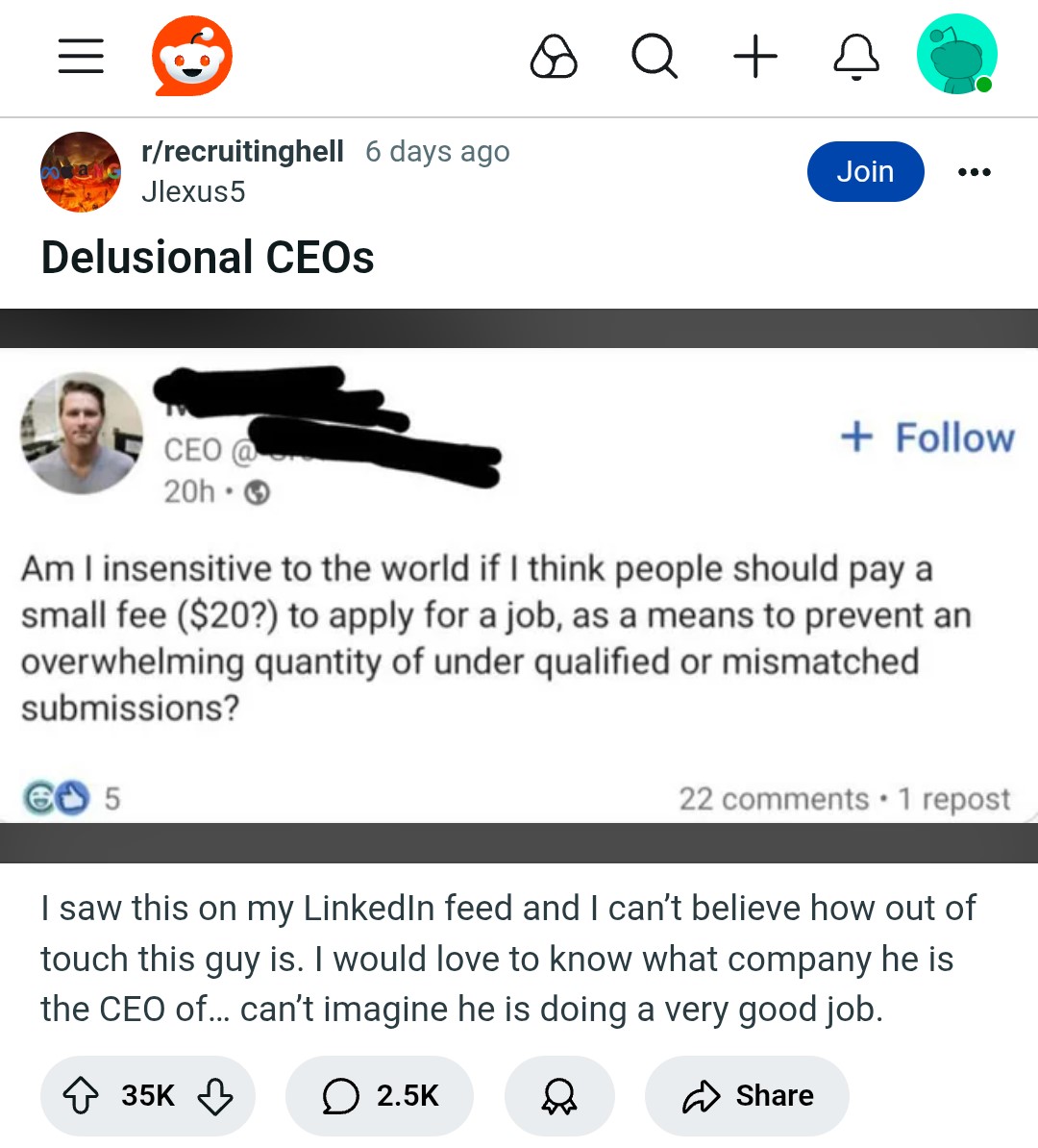The height and width of the screenshot is (1148, 1038).
Task: Open the 2.5K comments section
Action: pyautogui.click(x=380, y=1096)
